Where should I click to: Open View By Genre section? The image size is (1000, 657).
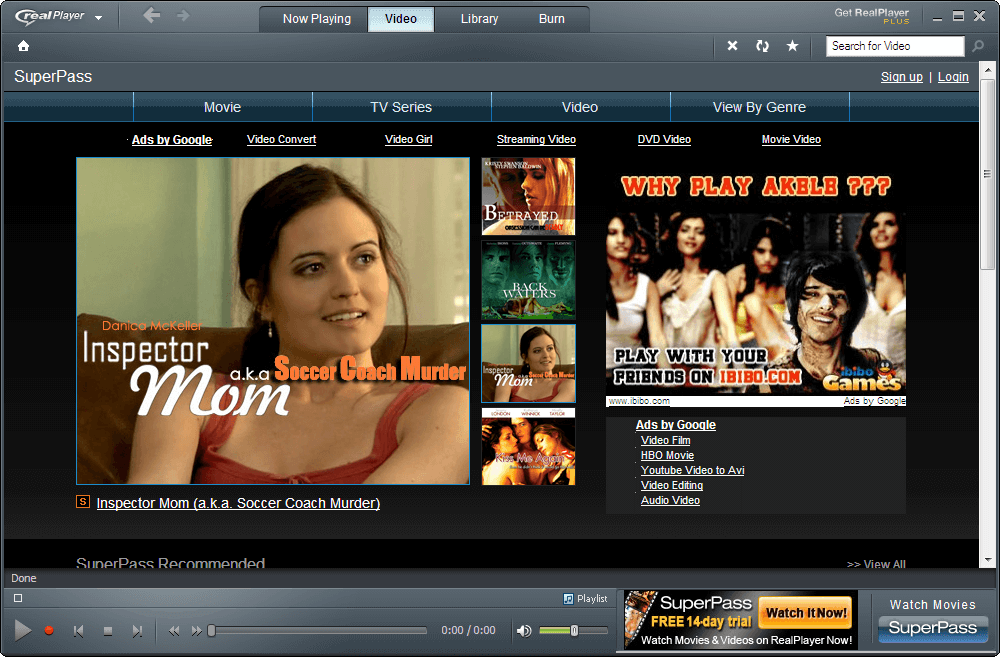tap(759, 107)
